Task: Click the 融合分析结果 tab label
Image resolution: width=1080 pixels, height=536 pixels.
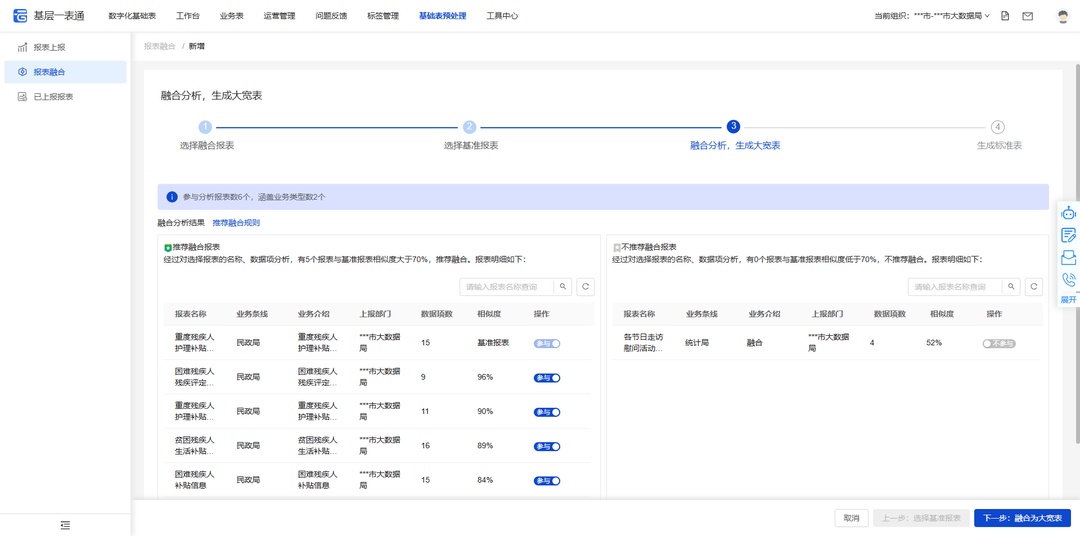Action: 181,223
